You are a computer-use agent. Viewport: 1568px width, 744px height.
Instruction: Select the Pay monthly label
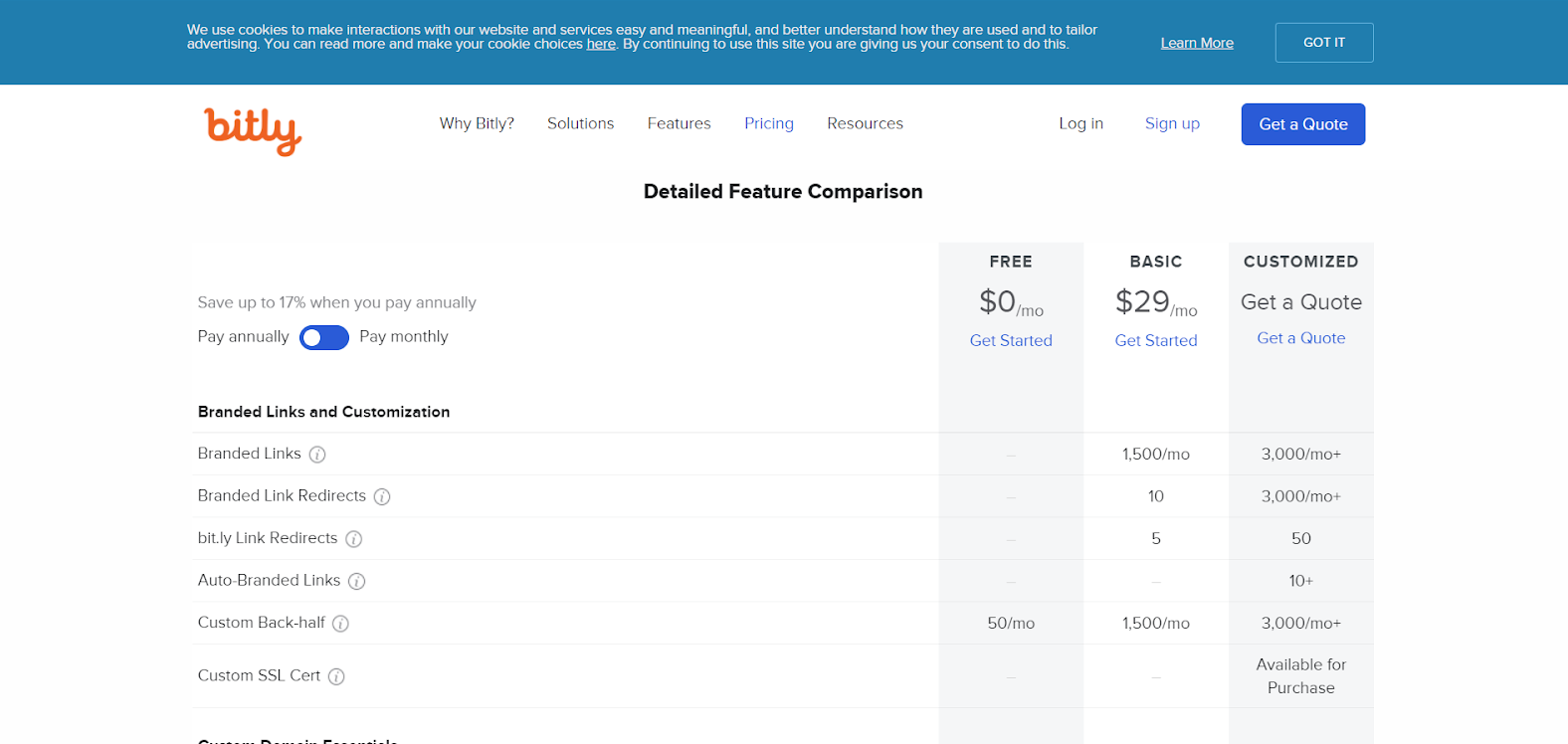404,336
